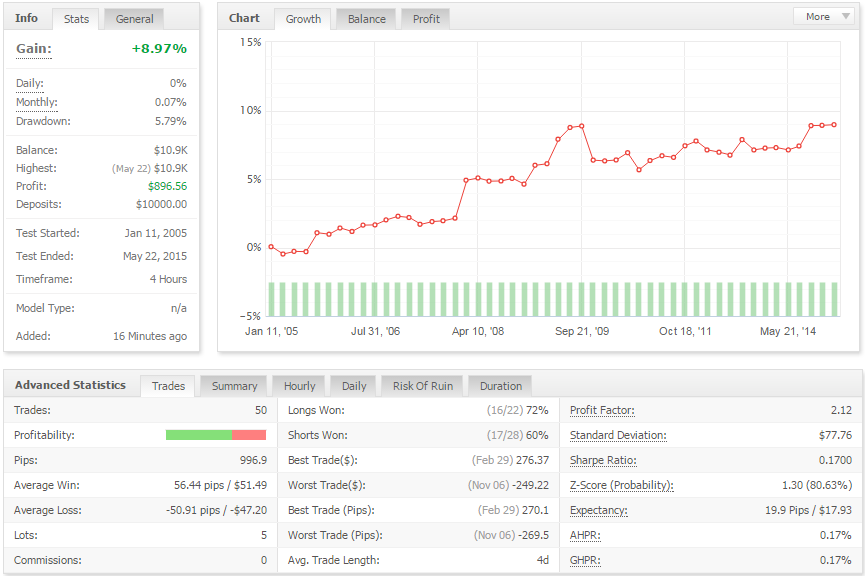Click the Z-Score (Probability) label
Viewport: 865px width, 576px height.
[x=622, y=486]
